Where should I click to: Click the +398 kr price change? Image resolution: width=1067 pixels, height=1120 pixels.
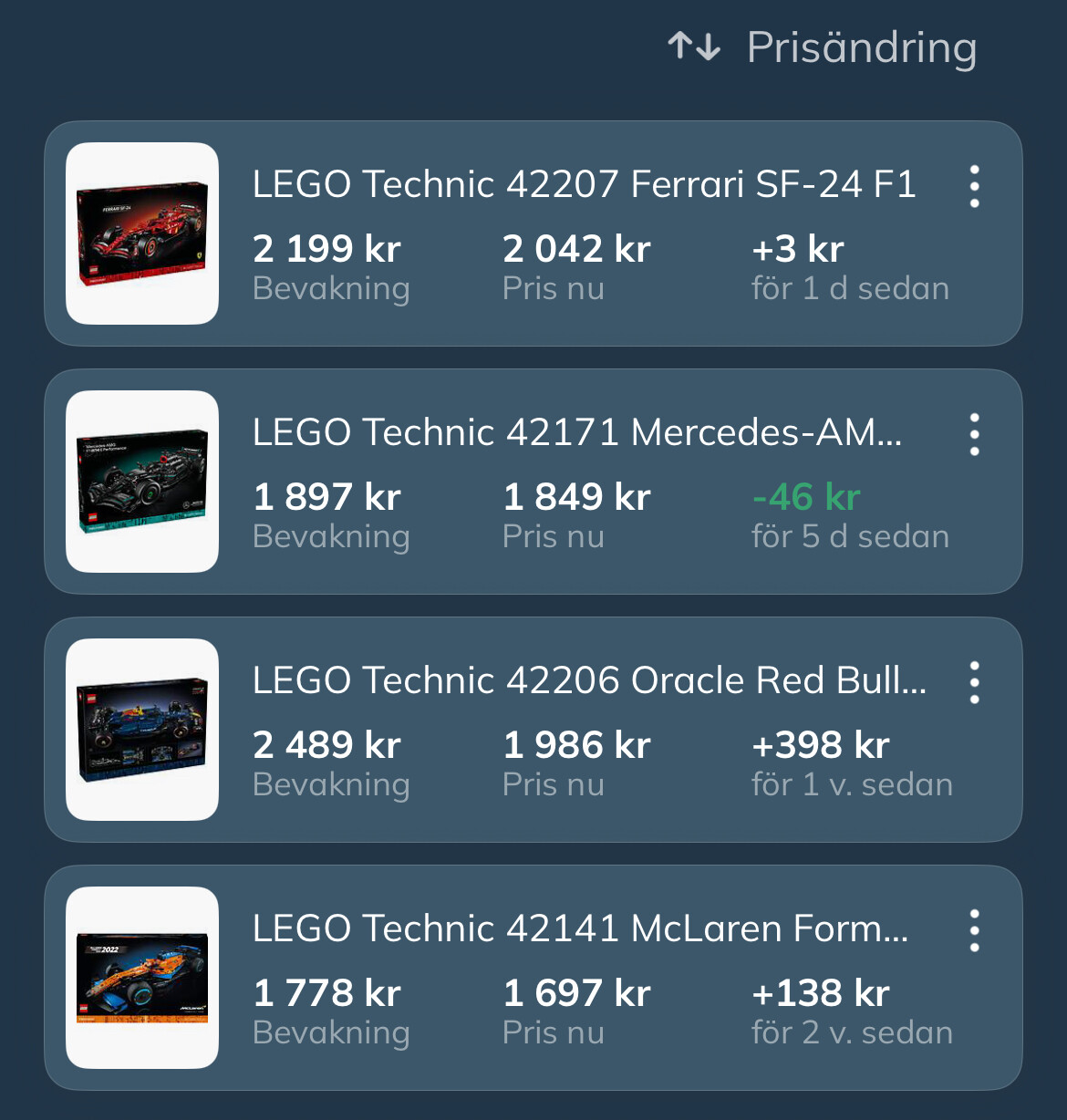click(x=820, y=745)
